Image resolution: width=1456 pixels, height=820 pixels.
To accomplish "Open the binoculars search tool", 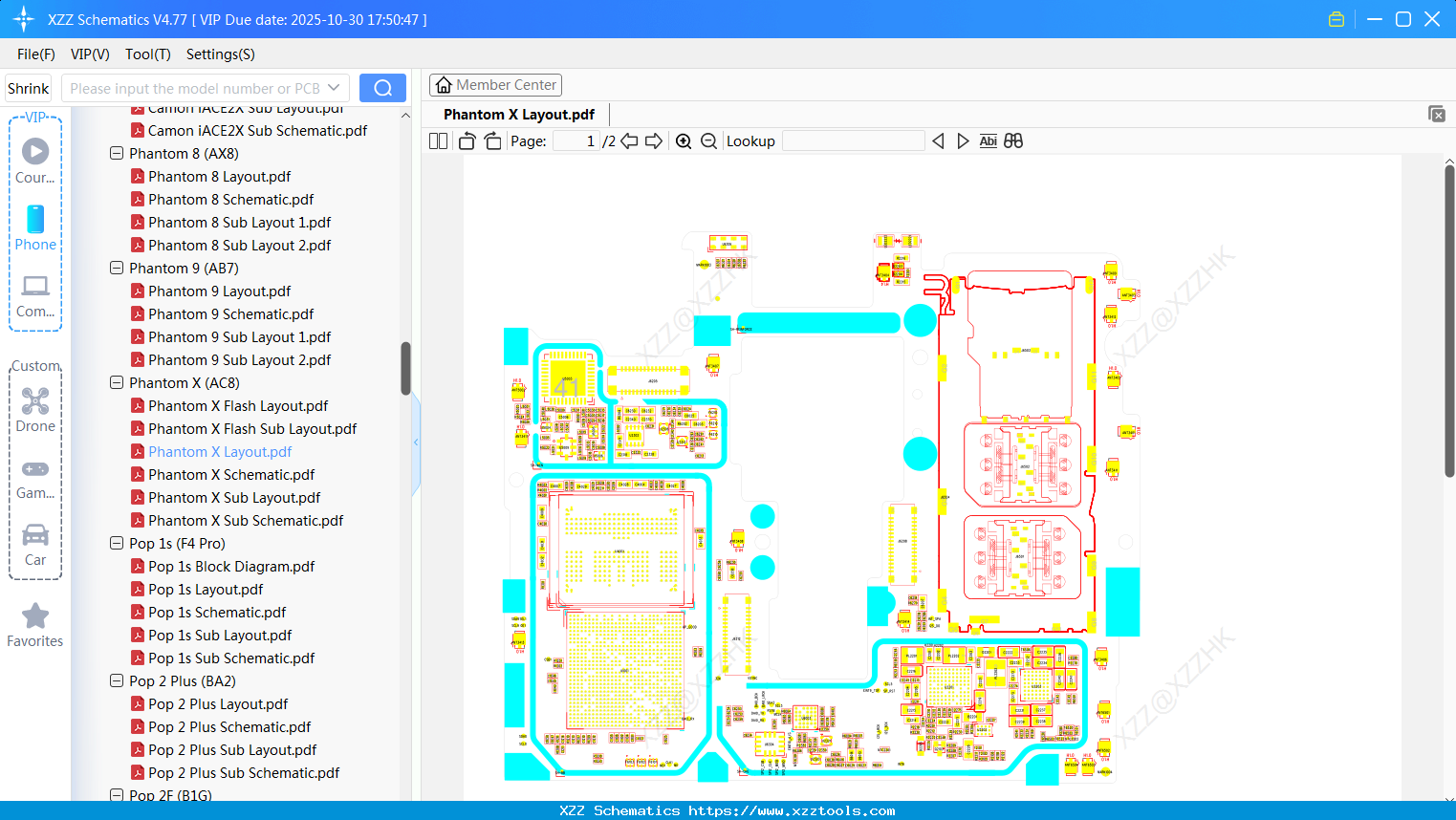I will point(1013,140).
